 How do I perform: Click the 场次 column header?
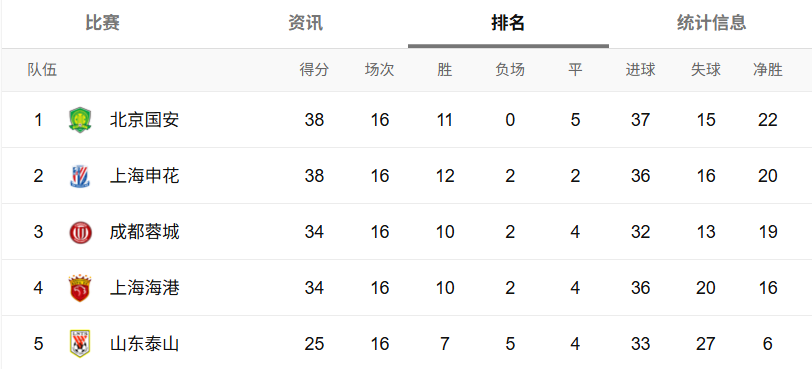(x=380, y=70)
